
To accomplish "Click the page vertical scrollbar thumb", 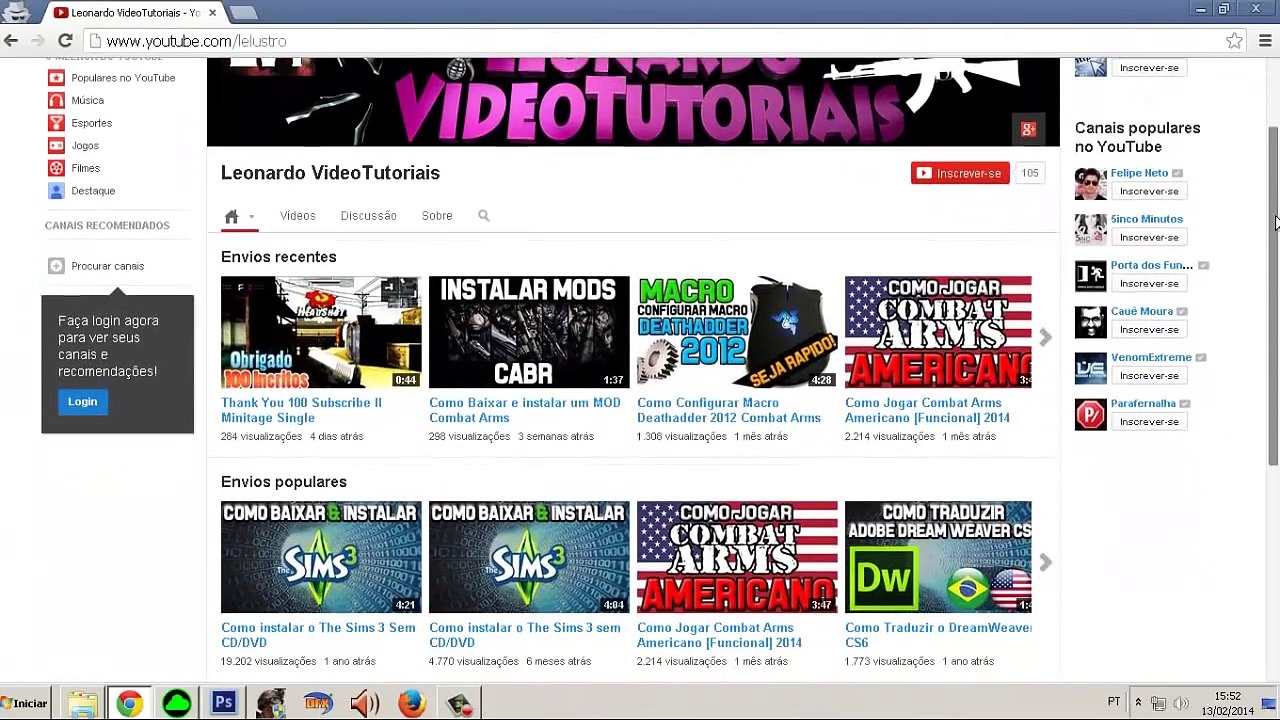I will [x=1273, y=296].
